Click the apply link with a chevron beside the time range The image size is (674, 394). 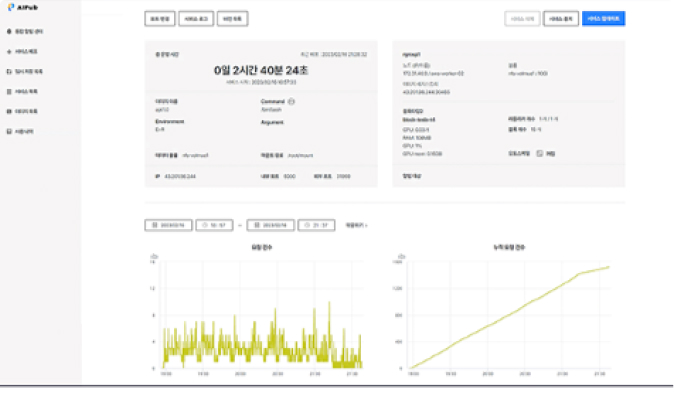(x=356, y=225)
